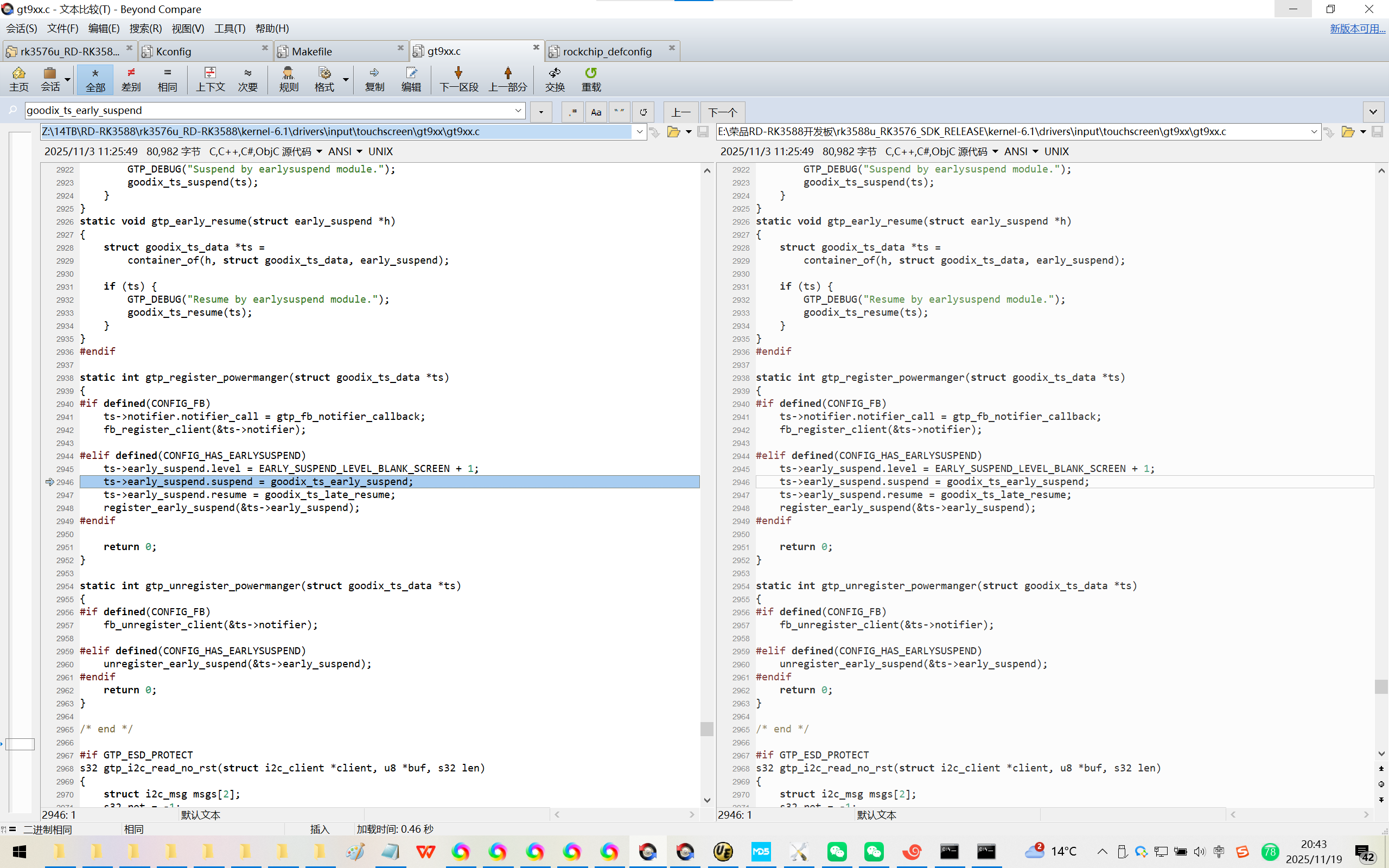Open the Search (搜索) menu
The height and width of the screenshot is (868, 1389).
coord(145,28)
